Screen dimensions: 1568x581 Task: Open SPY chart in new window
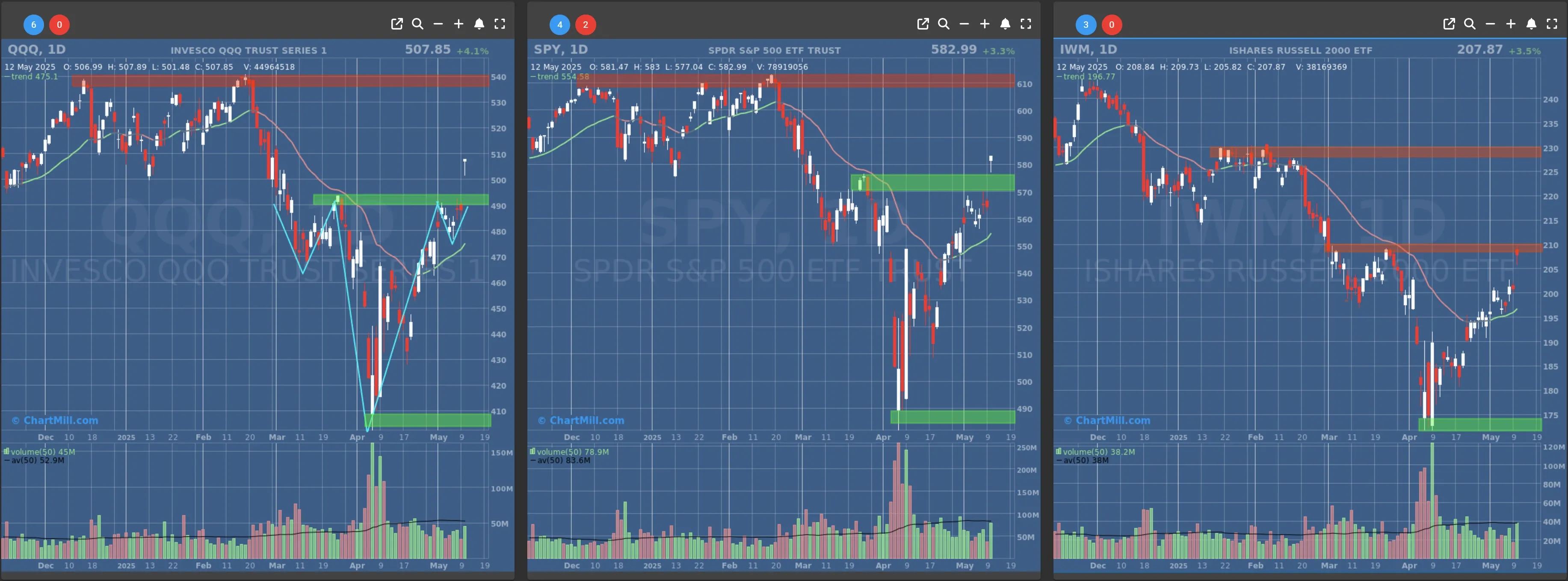pos(923,24)
